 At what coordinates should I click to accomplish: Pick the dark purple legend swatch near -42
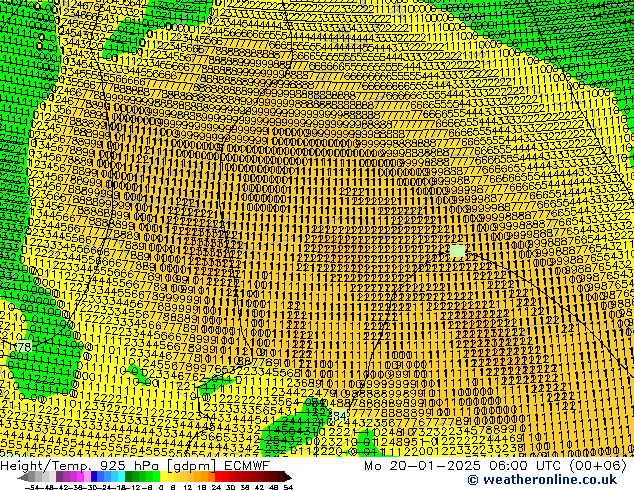(x=59, y=477)
